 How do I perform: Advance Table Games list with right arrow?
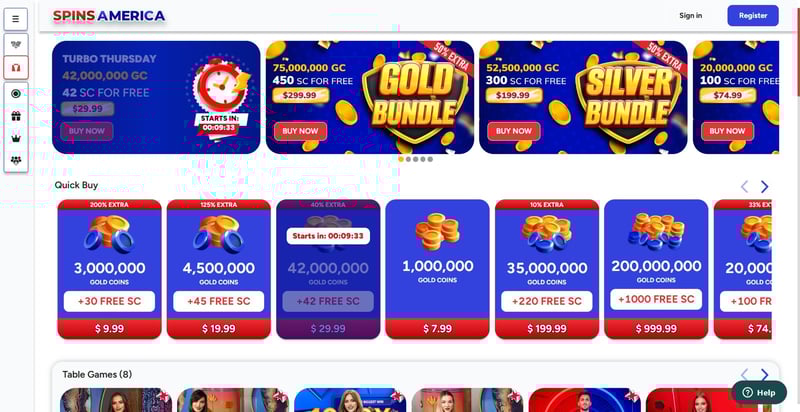point(764,375)
